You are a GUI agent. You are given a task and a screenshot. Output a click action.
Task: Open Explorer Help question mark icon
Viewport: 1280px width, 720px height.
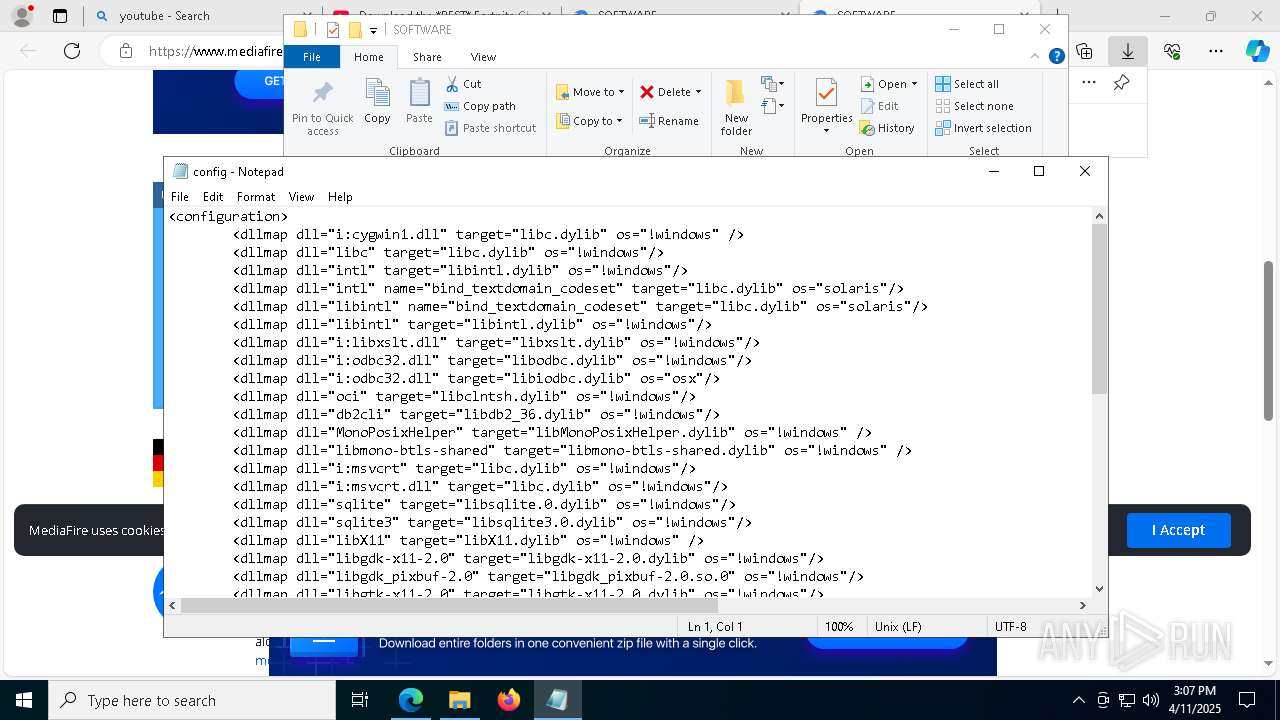tap(1056, 56)
